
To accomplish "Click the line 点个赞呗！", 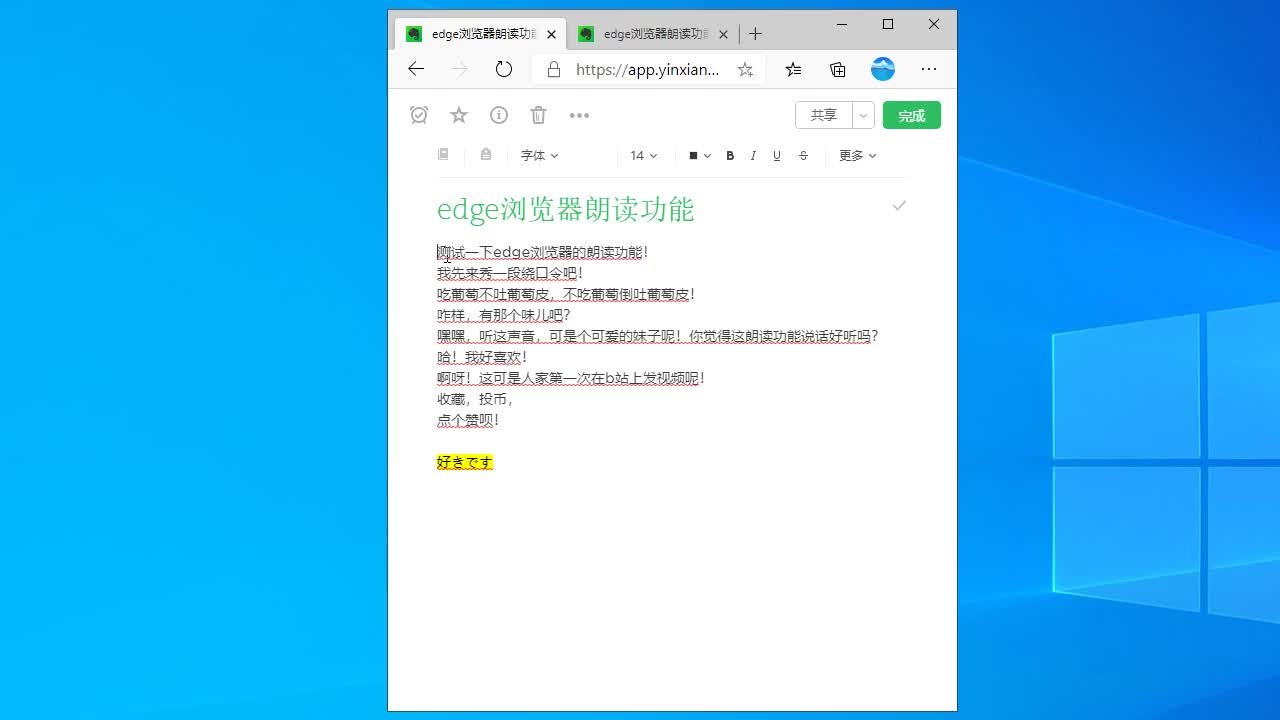I will (x=468, y=420).
